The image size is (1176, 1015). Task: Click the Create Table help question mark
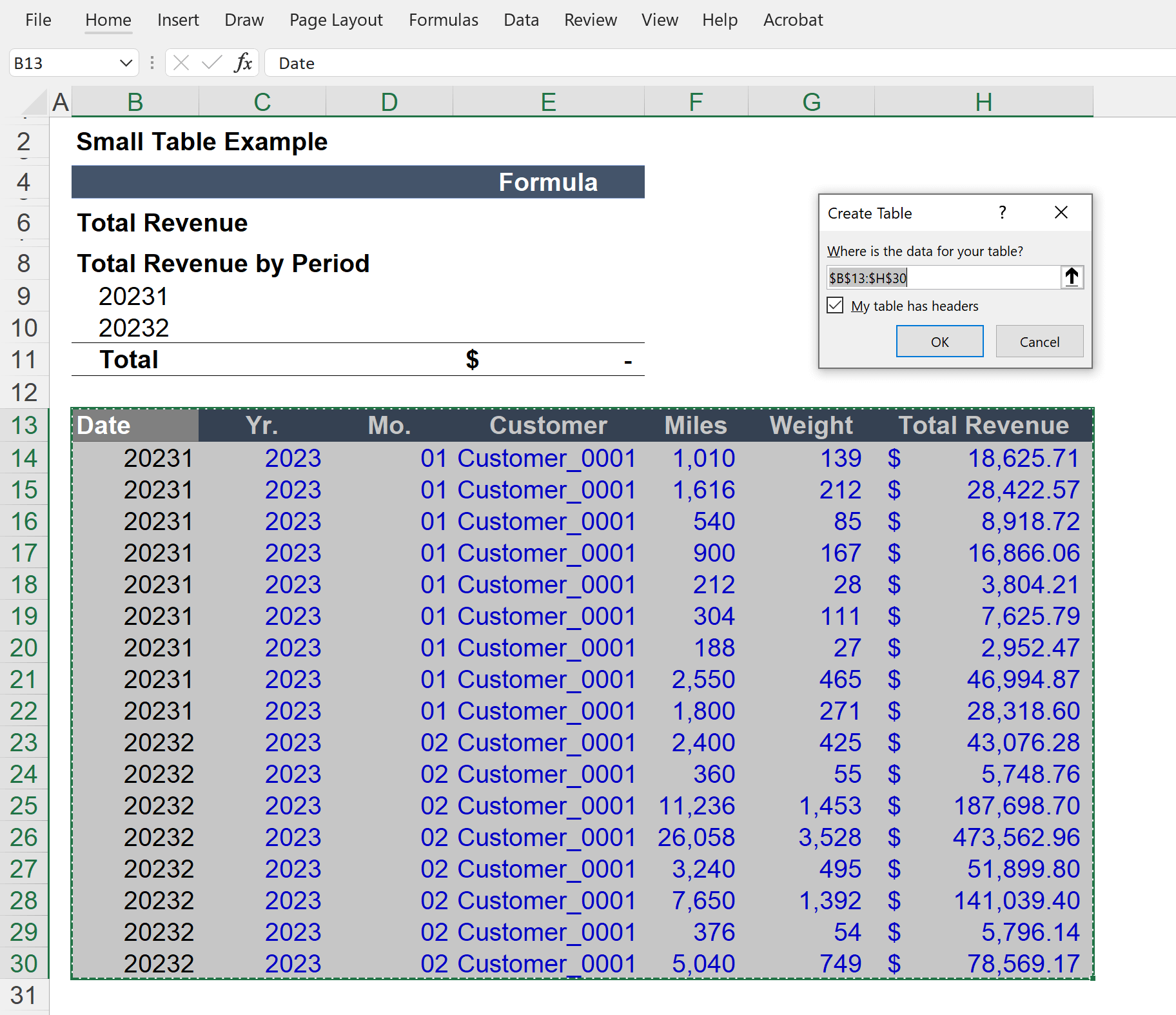coord(1002,212)
